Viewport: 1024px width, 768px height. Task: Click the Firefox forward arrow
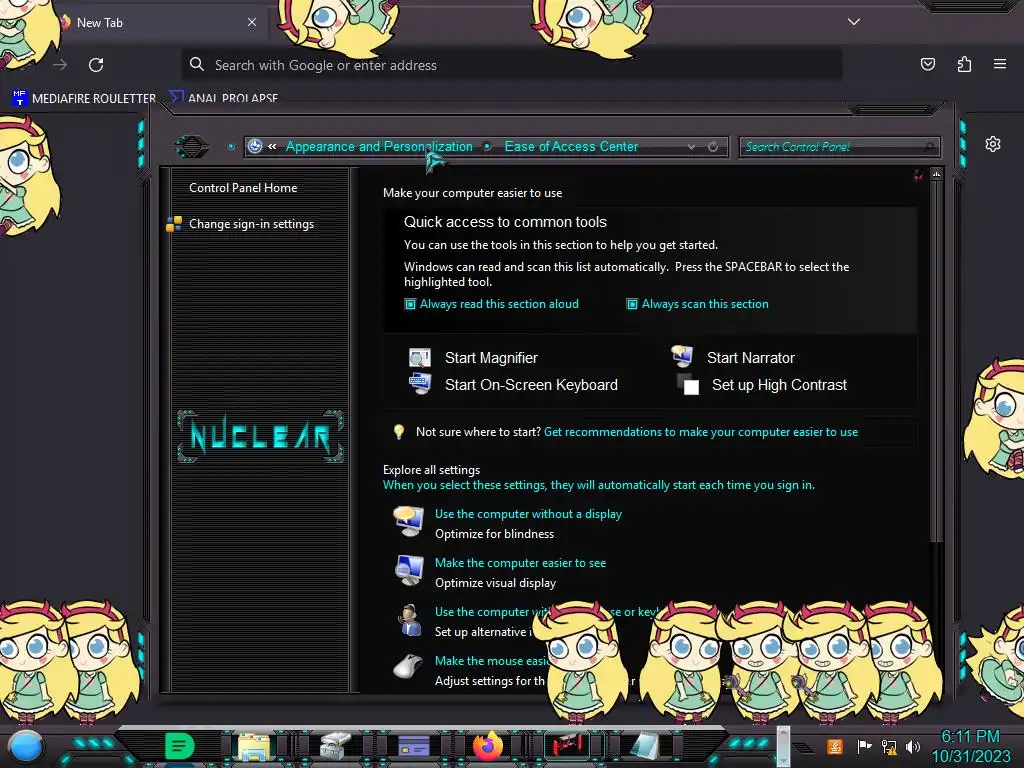[x=60, y=65]
